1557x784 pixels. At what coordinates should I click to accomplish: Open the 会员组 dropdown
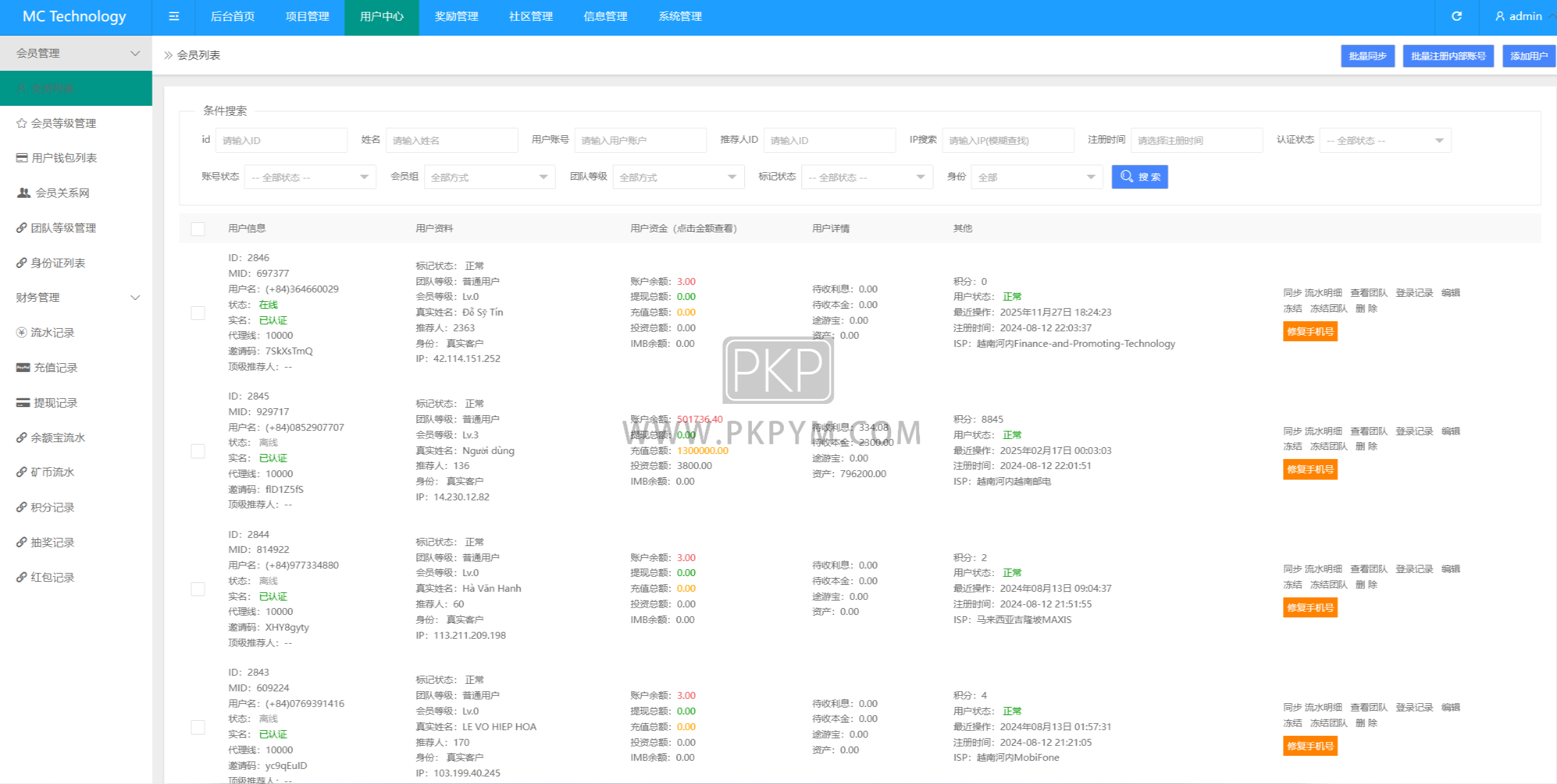[x=489, y=177]
